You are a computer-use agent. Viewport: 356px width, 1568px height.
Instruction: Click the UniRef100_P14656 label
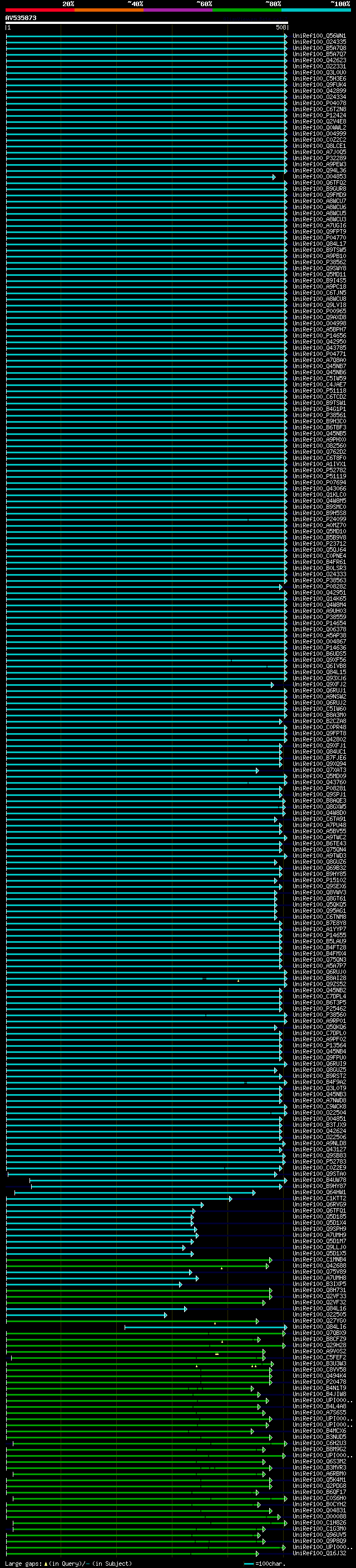click(x=319, y=336)
